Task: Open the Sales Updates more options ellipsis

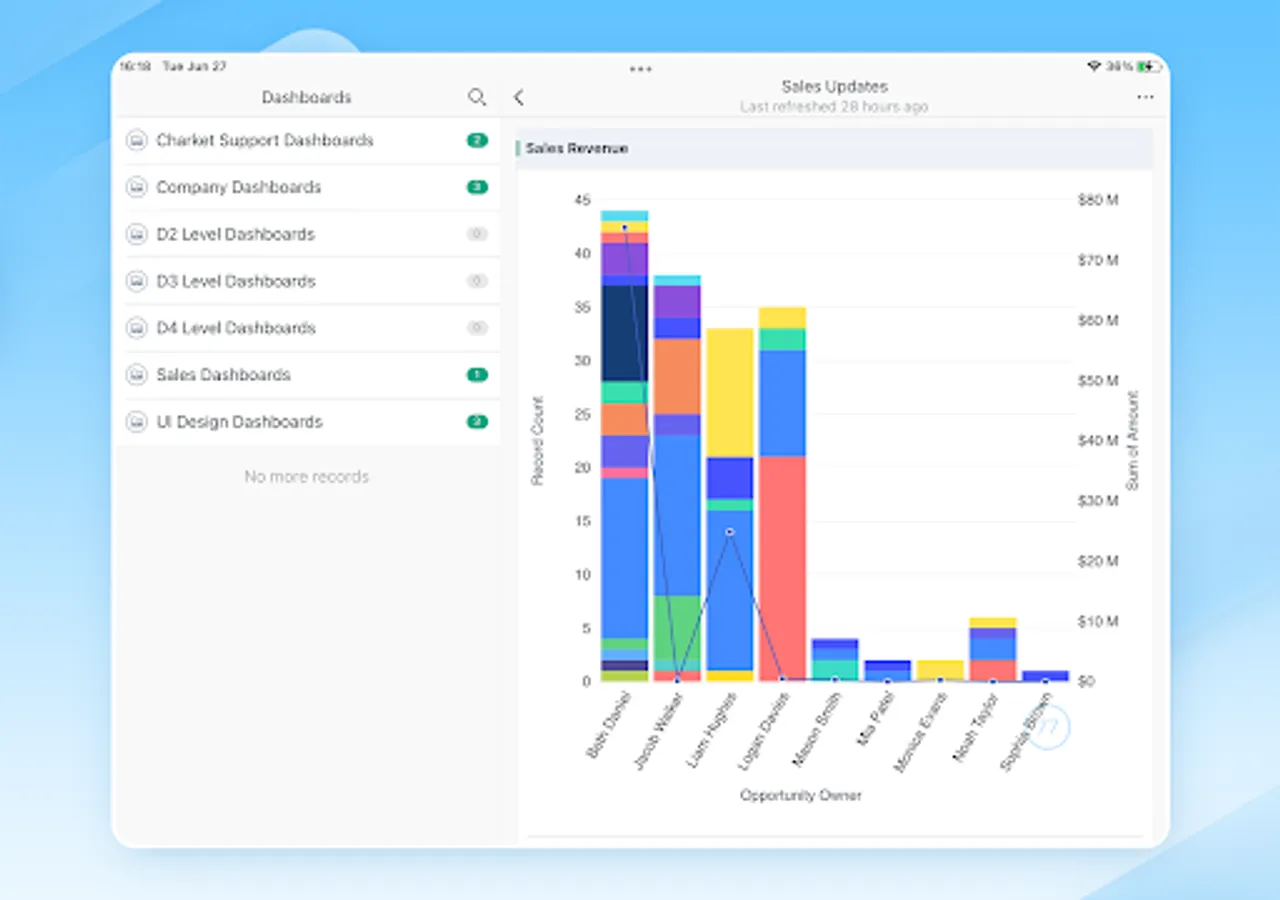Action: (x=1145, y=97)
